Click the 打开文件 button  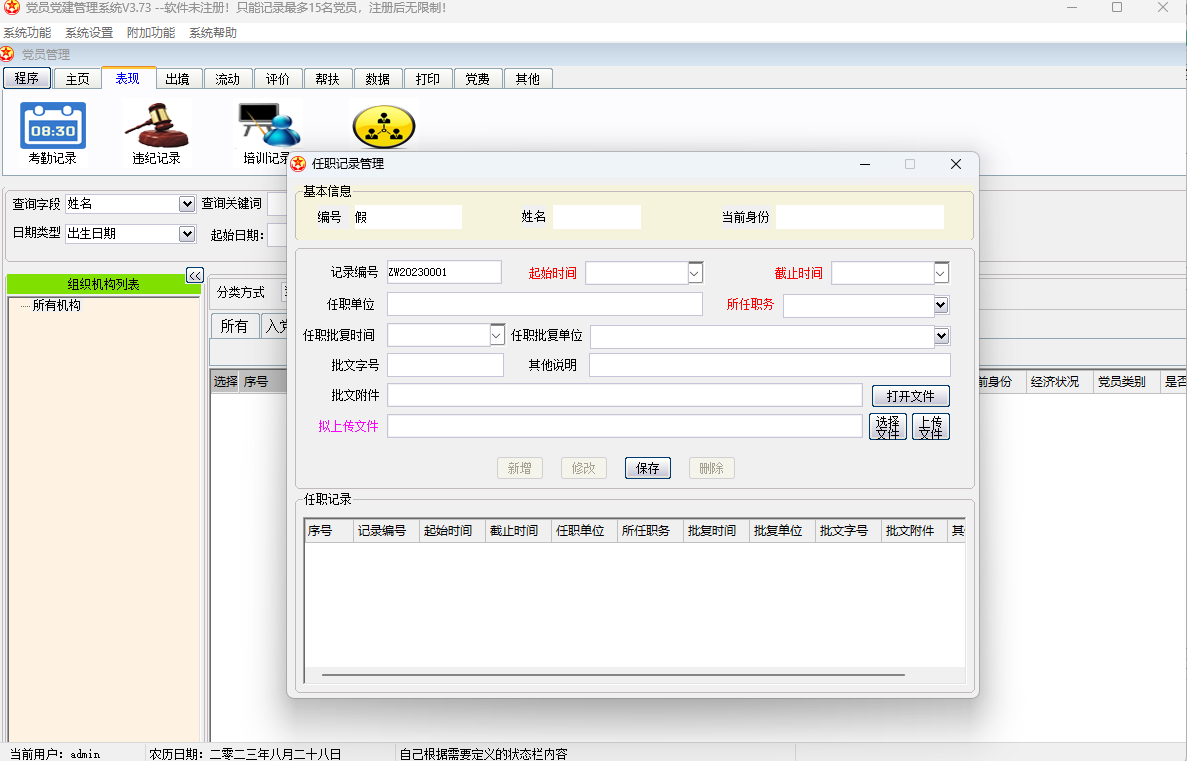[911, 396]
